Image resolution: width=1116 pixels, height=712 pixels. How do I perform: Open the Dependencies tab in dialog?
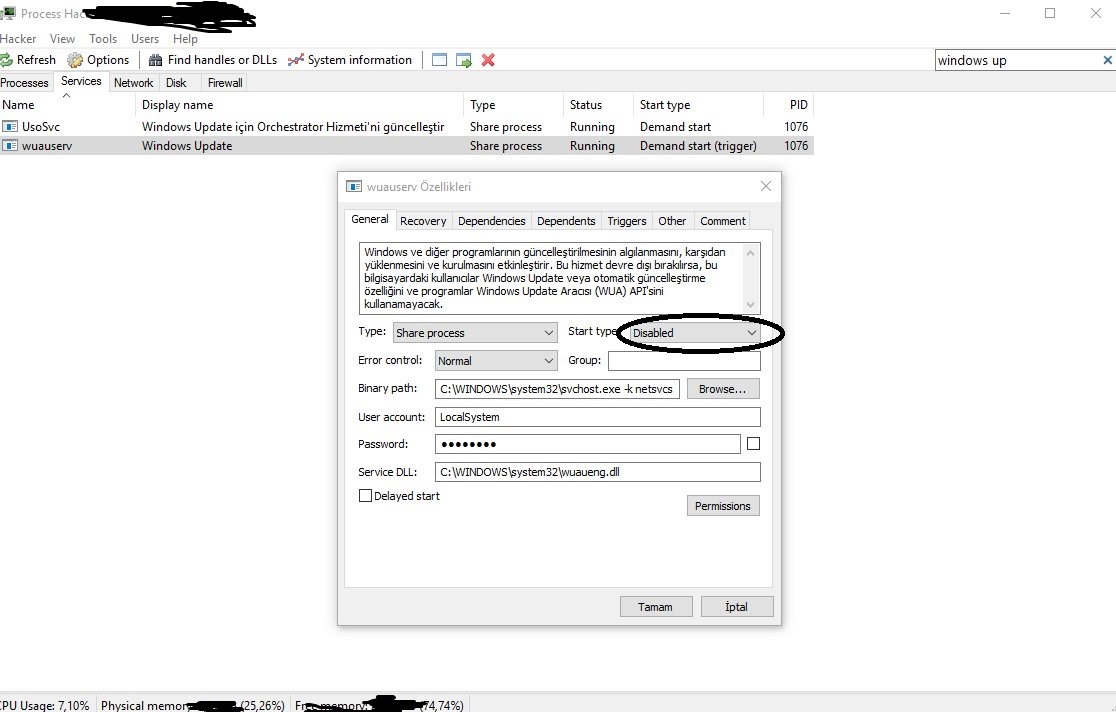tap(492, 221)
